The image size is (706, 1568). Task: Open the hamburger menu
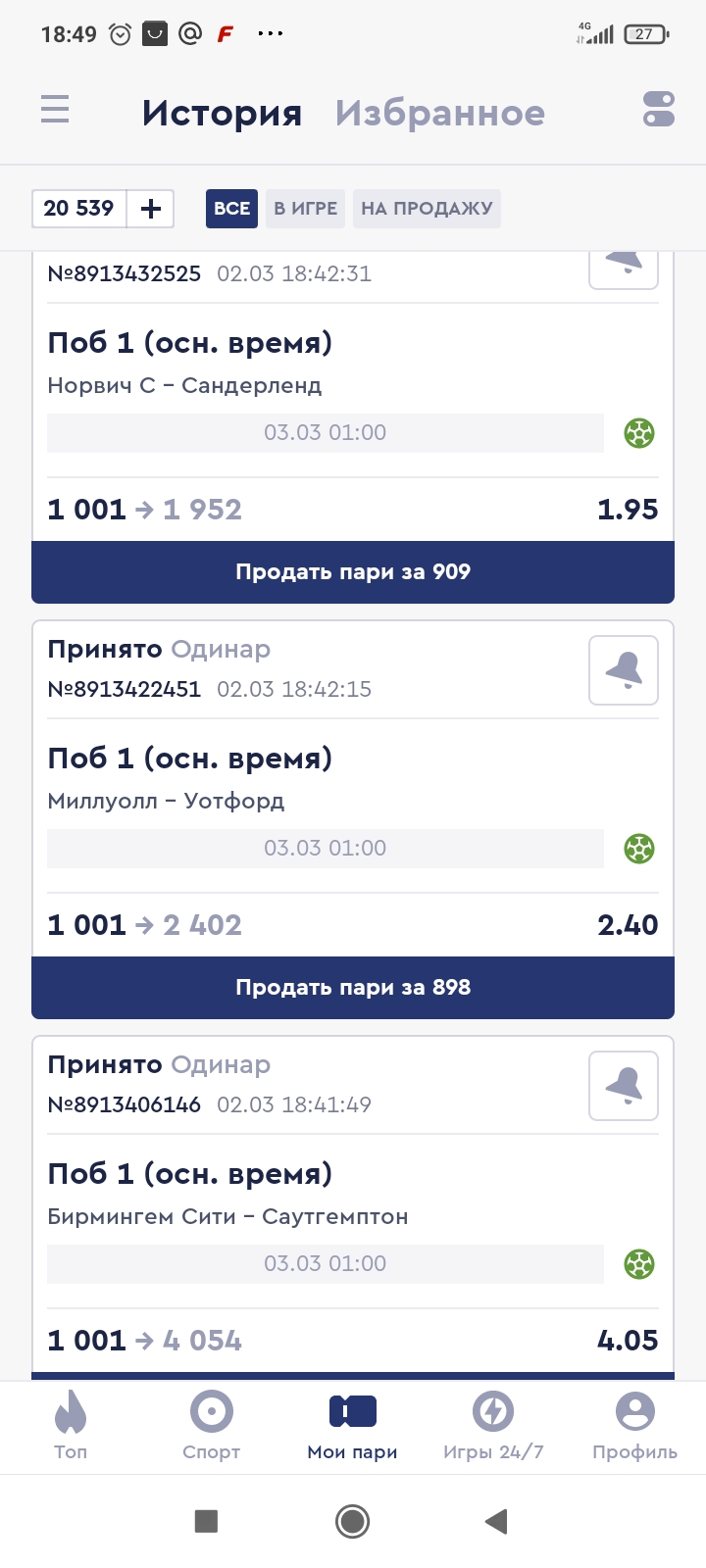click(55, 109)
